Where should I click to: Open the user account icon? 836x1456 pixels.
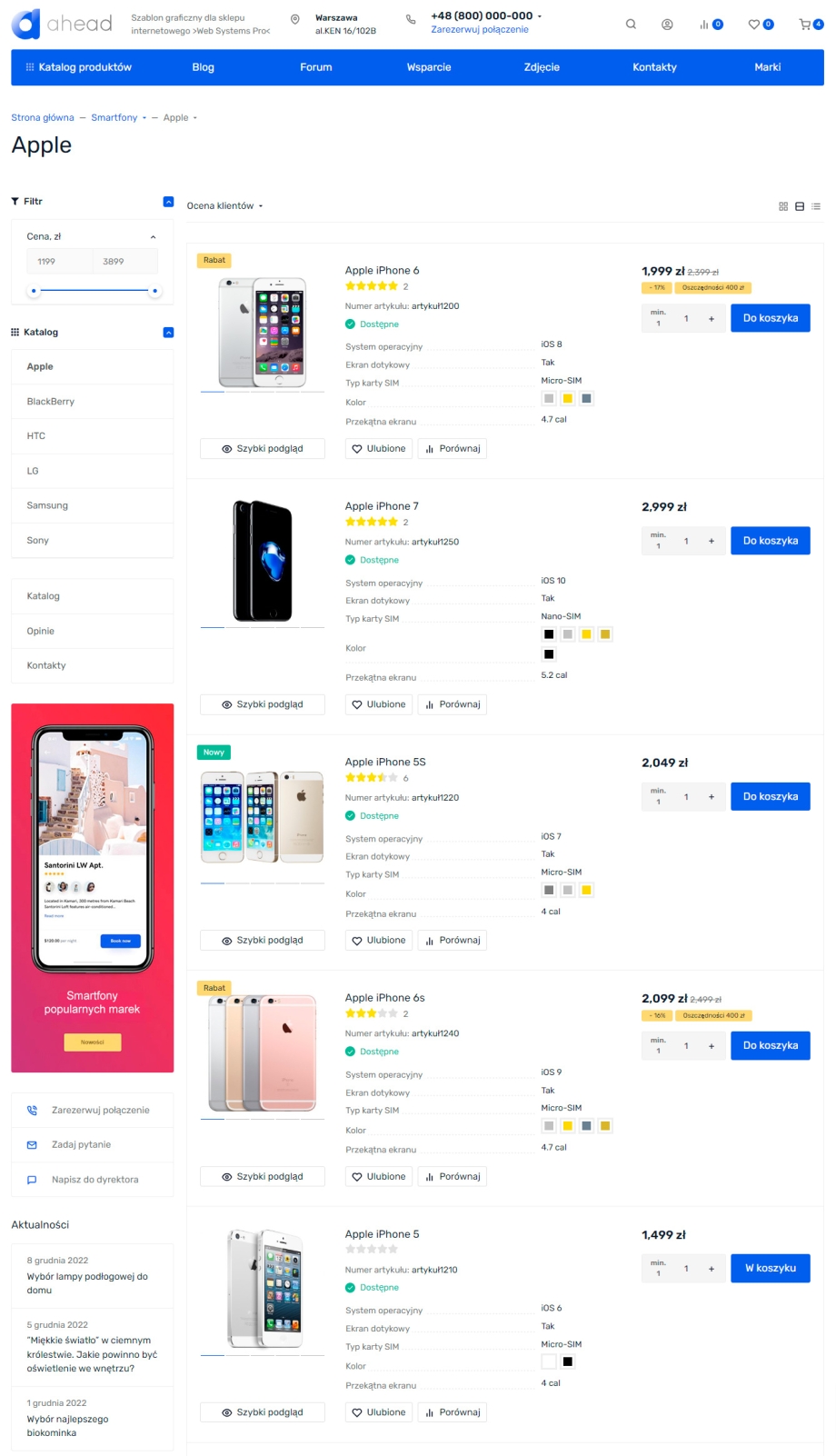[667, 25]
